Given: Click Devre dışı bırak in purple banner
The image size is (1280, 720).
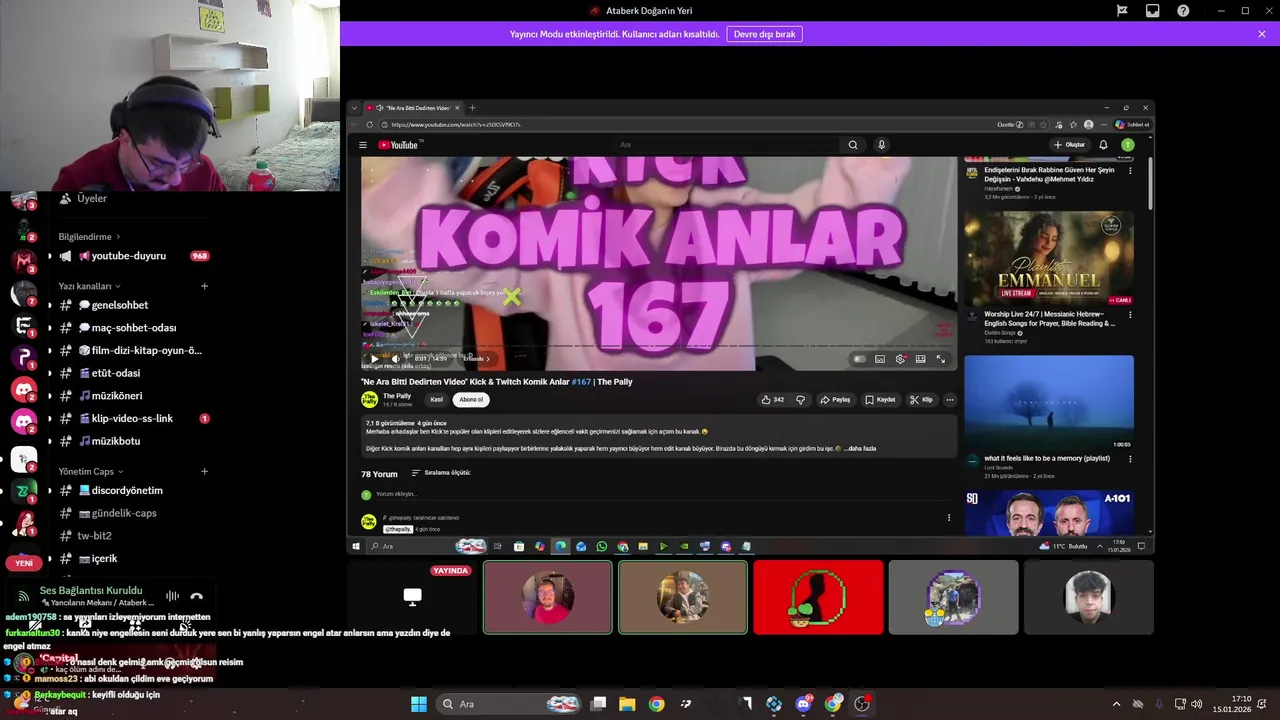Looking at the screenshot, I should pos(765,34).
